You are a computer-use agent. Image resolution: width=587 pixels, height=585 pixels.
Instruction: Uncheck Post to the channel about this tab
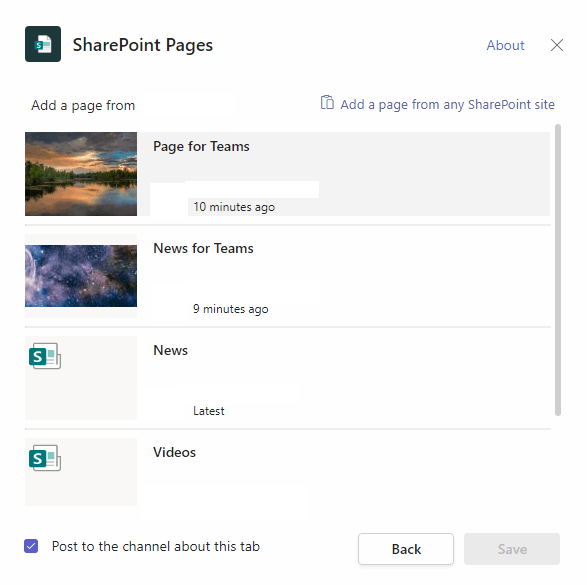tap(31, 546)
